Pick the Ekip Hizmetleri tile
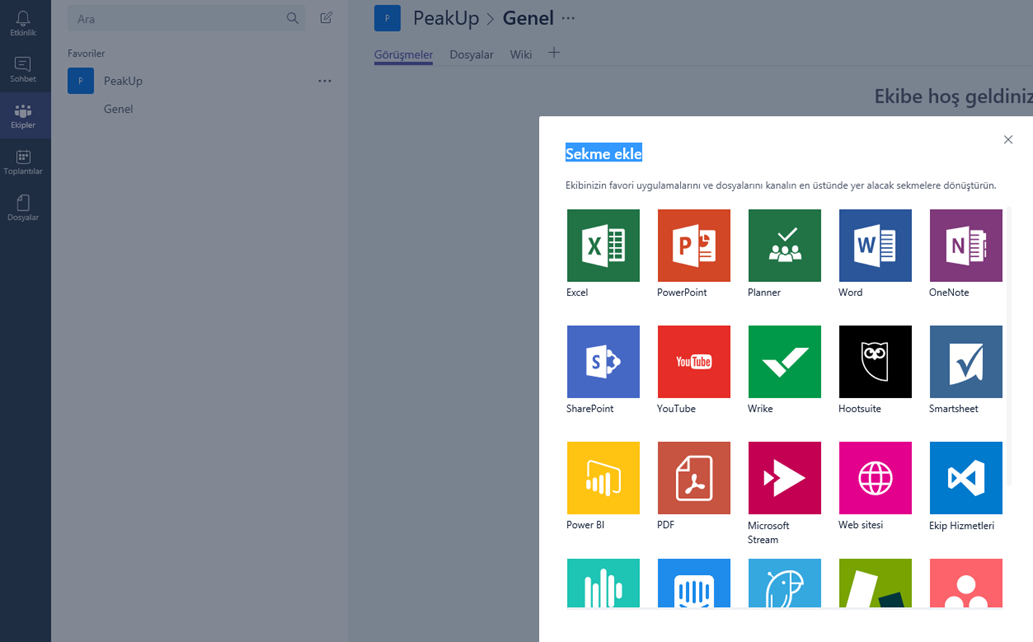 pyautogui.click(x=966, y=478)
